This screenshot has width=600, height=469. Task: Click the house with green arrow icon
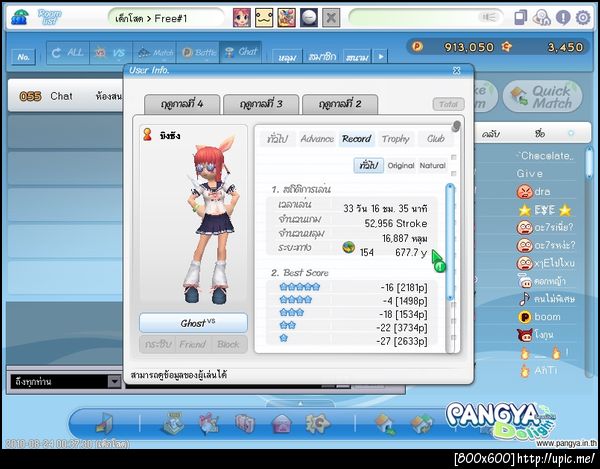pos(385,423)
